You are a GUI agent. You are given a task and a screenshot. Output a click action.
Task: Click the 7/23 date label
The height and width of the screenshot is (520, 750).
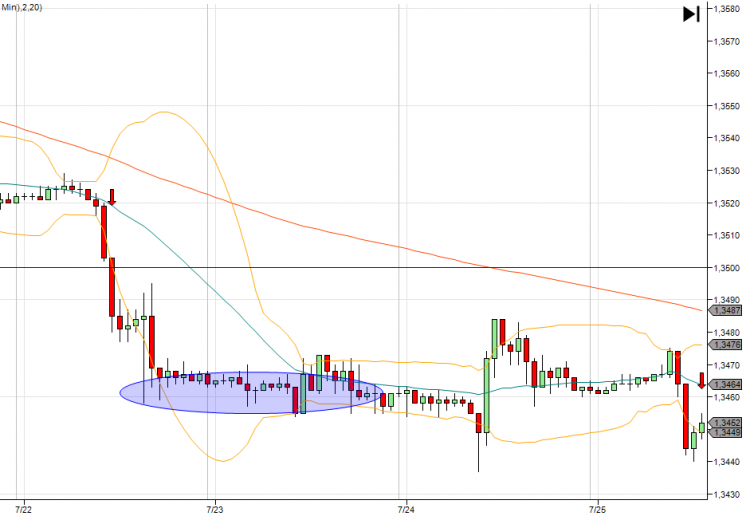coord(215,510)
